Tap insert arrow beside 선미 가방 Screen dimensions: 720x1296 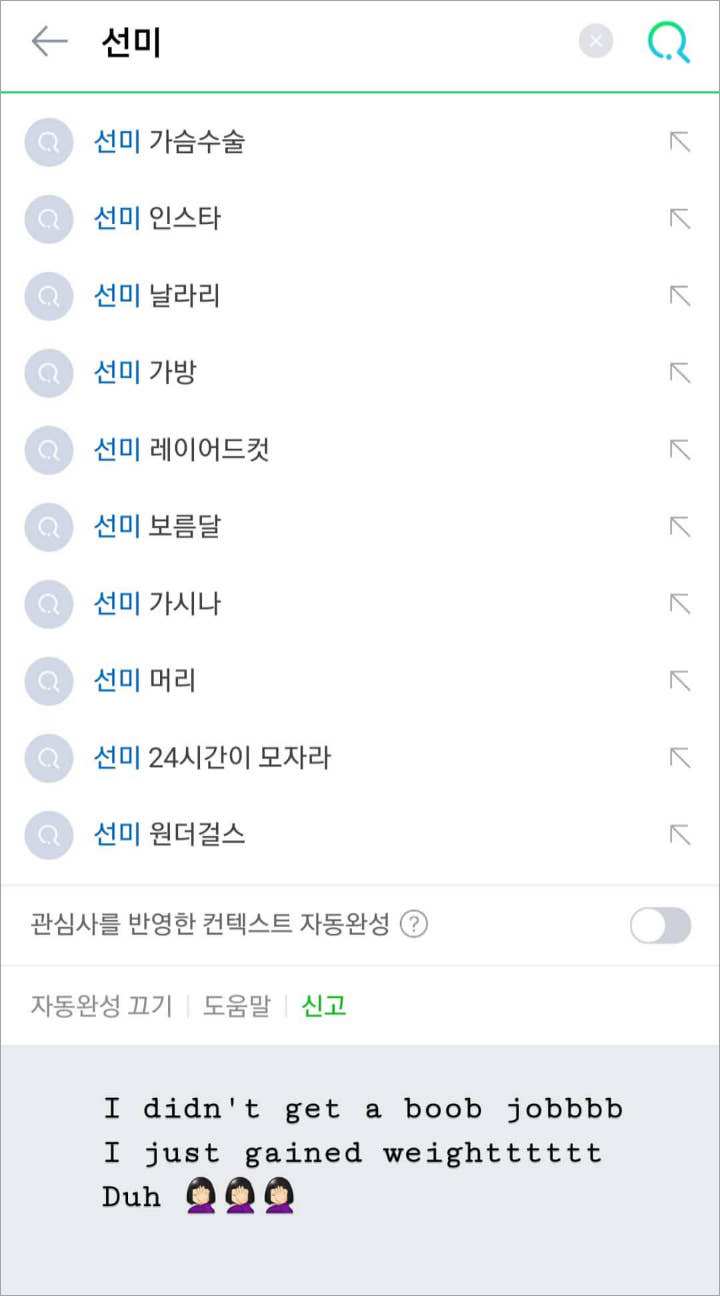[680, 373]
